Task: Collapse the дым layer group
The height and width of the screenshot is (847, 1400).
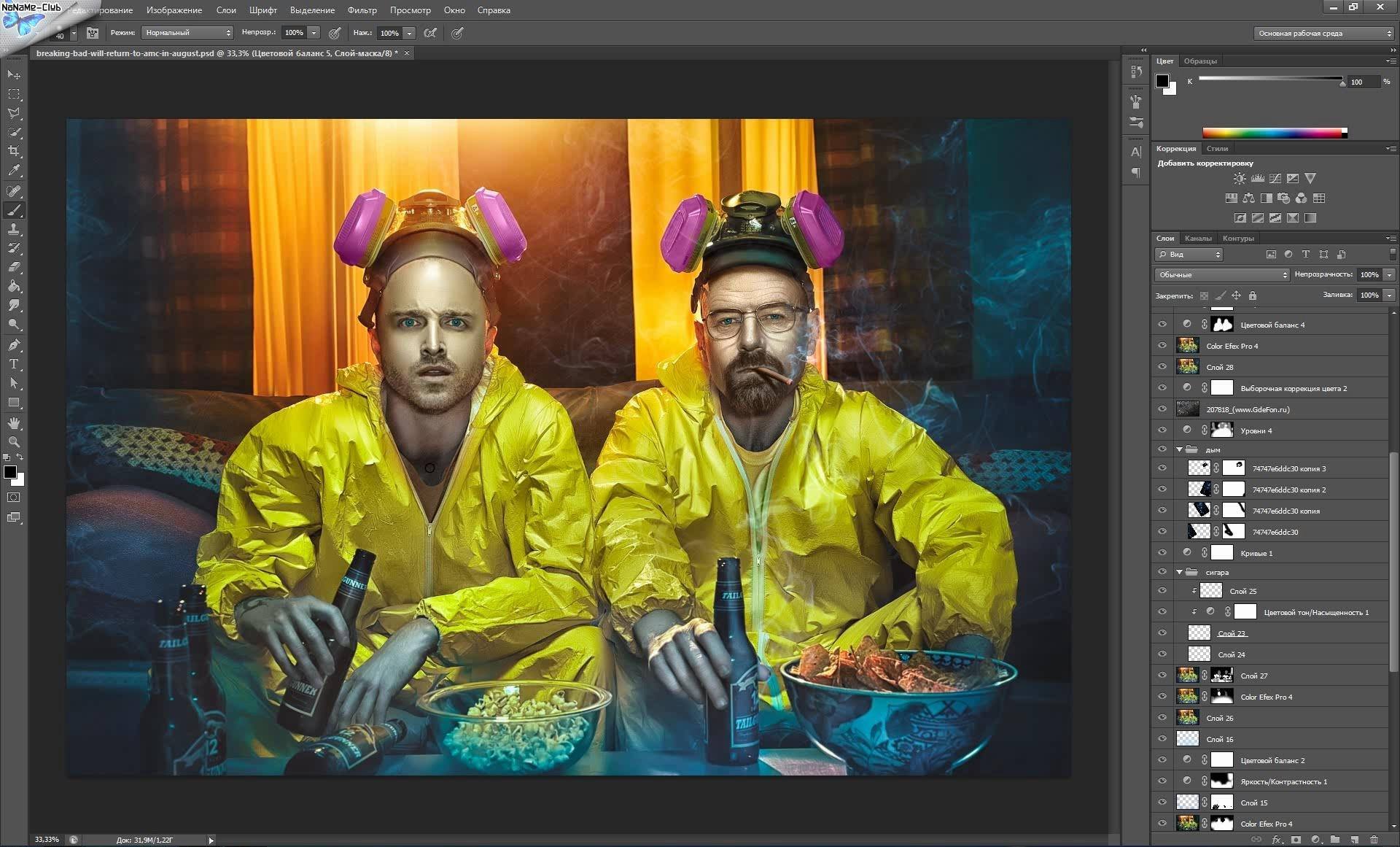Action: click(1179, 449)
